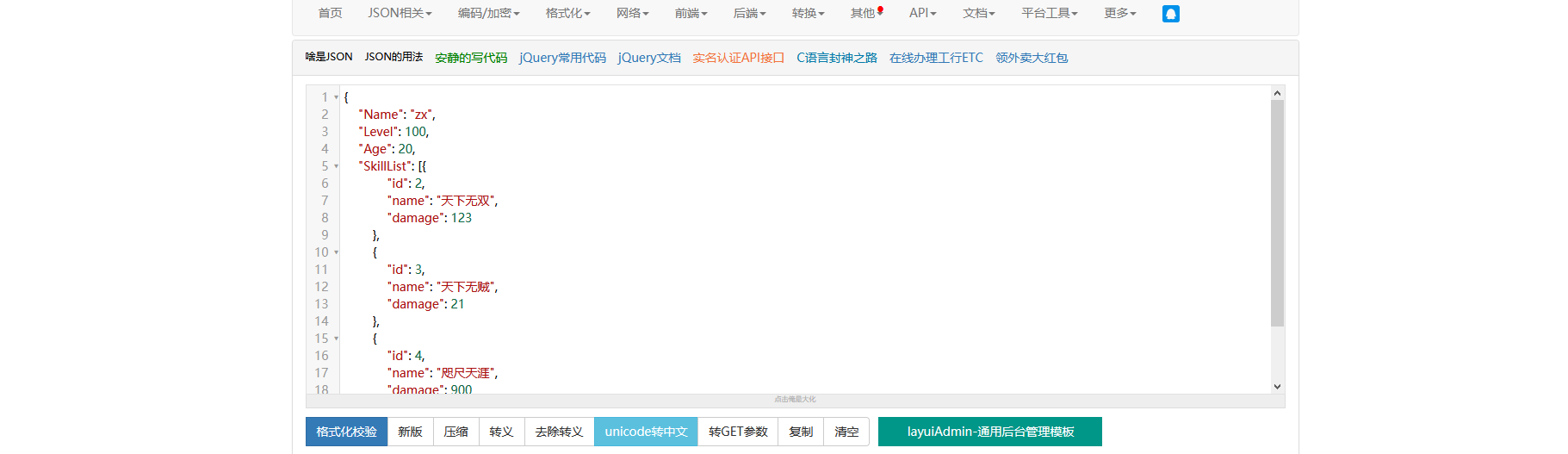Open the 在线办理工行ETC link

pos(936,58)
